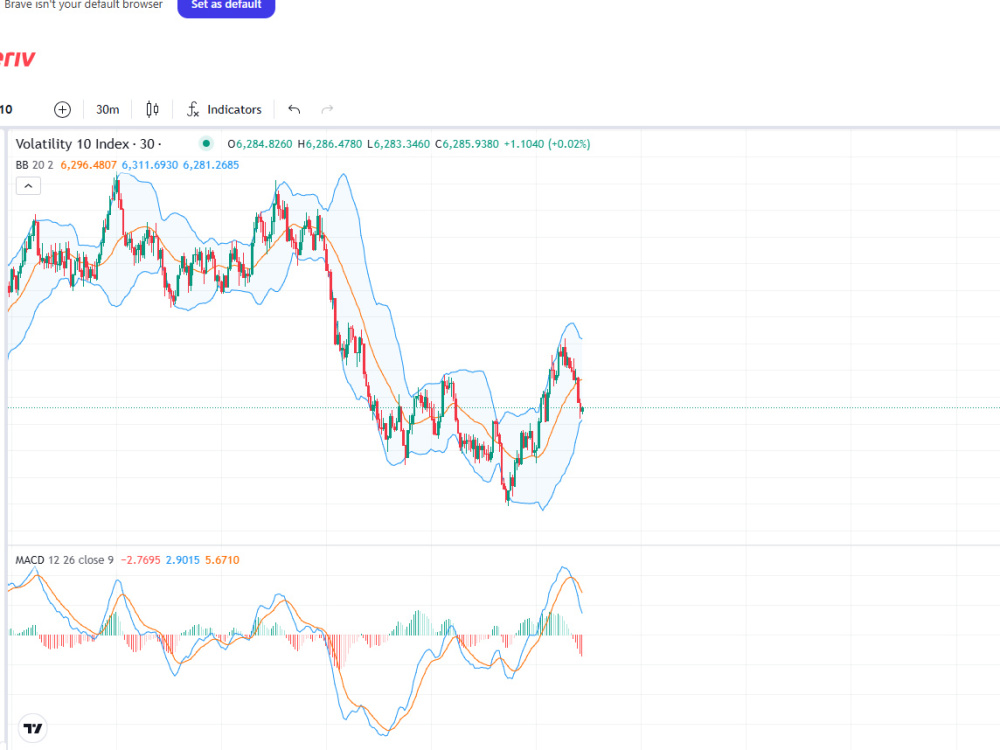Collapse the indicator legend chevron
Screen dimensions: 1000x750
pyautogui.click(x=28, y=186)
